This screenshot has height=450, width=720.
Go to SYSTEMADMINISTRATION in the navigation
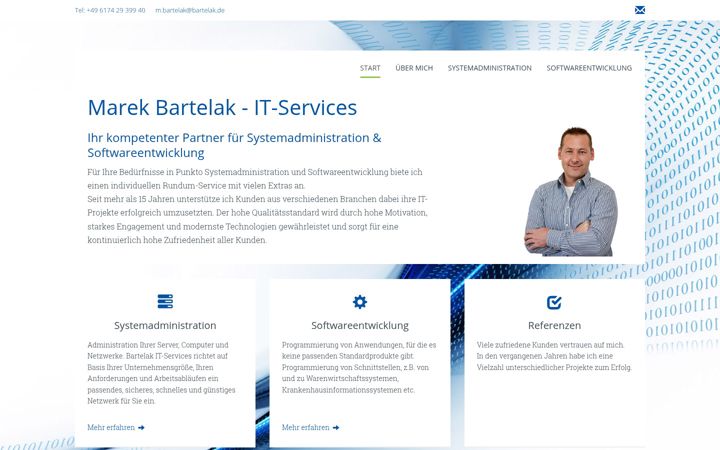click(x=489, y=68)
